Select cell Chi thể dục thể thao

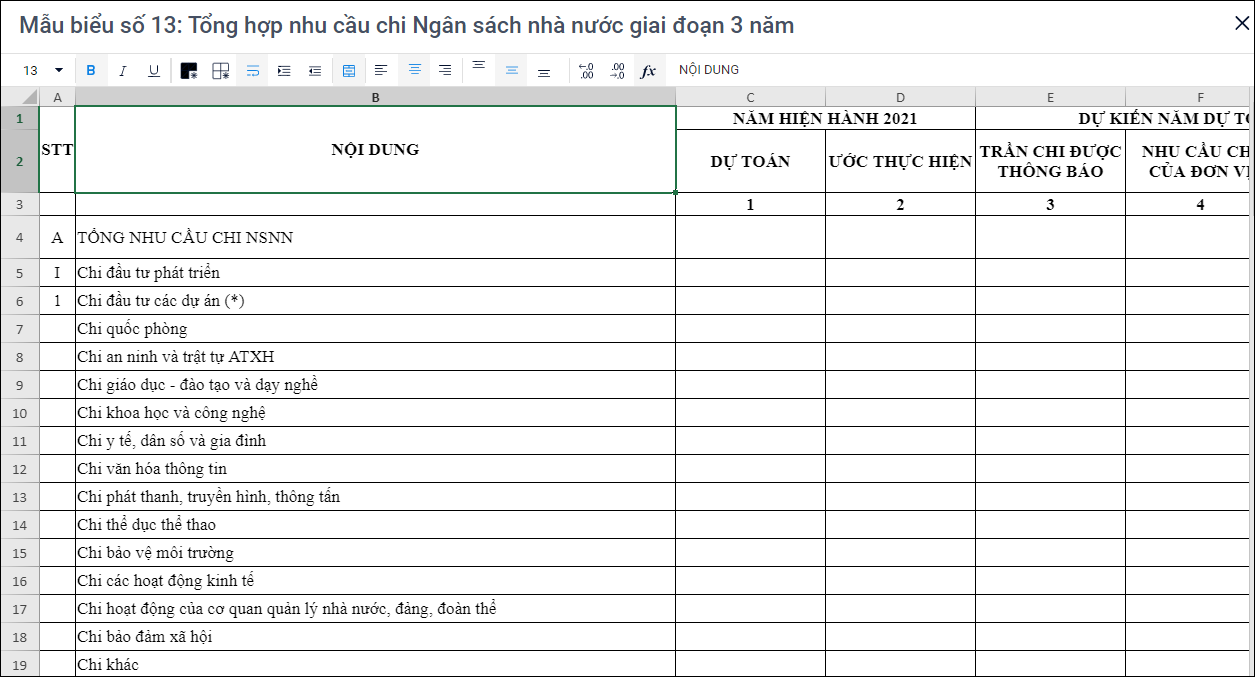(375, 525)
